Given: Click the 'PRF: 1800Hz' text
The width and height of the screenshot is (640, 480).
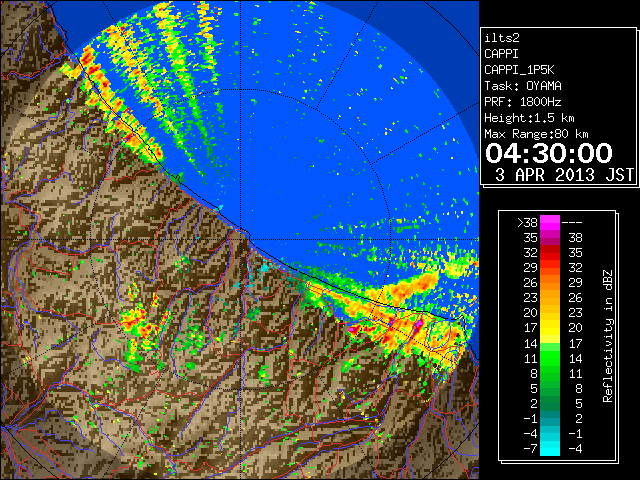Looking at the screenshot, I should click(523, 102).
